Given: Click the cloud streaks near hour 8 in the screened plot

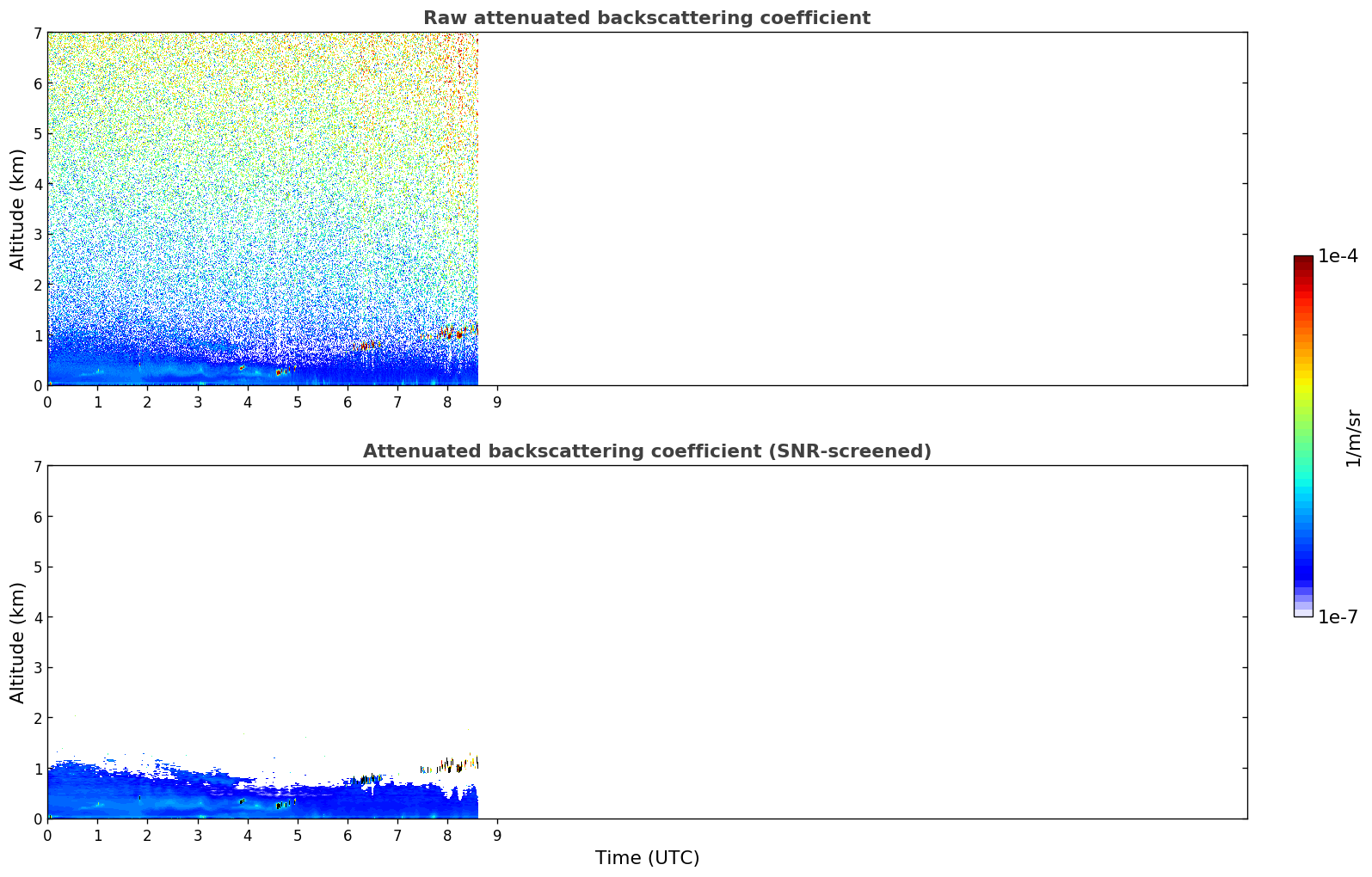Looking at the screenshot, I should click(449, 764).
